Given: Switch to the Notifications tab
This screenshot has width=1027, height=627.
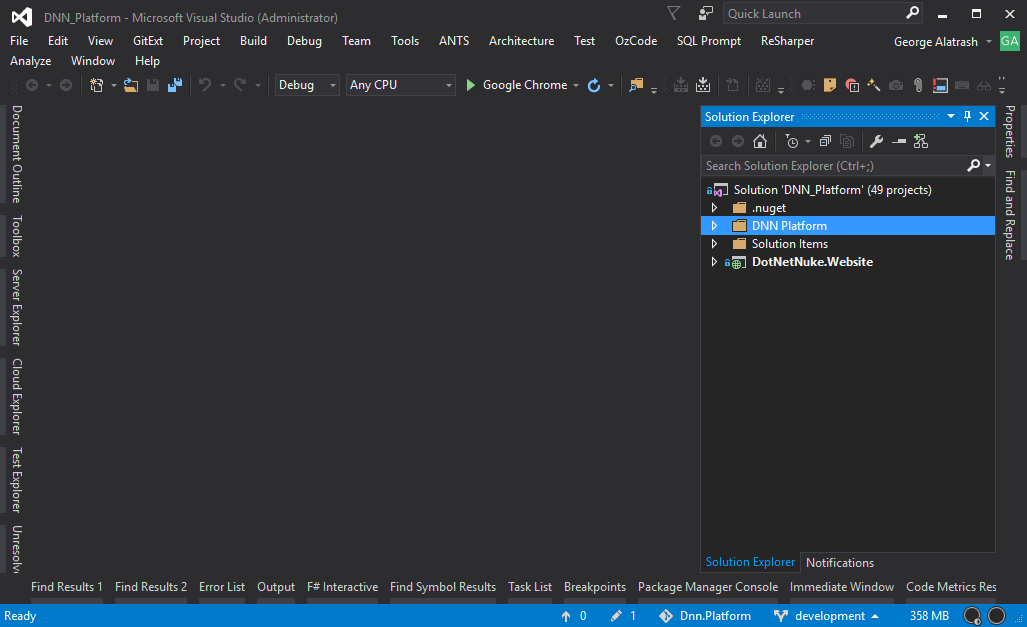Looking at the screenshot, I should coord(840,563).
